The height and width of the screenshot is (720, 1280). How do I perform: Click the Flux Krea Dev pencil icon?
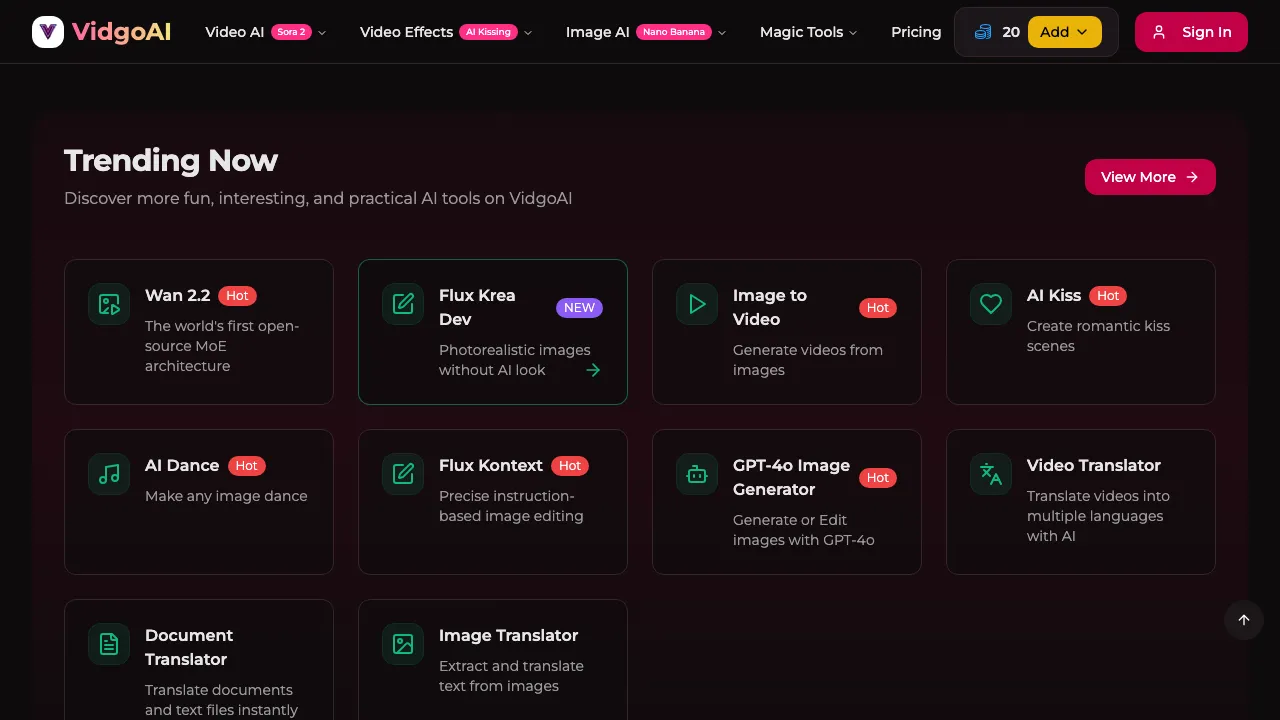coord(402,304)
